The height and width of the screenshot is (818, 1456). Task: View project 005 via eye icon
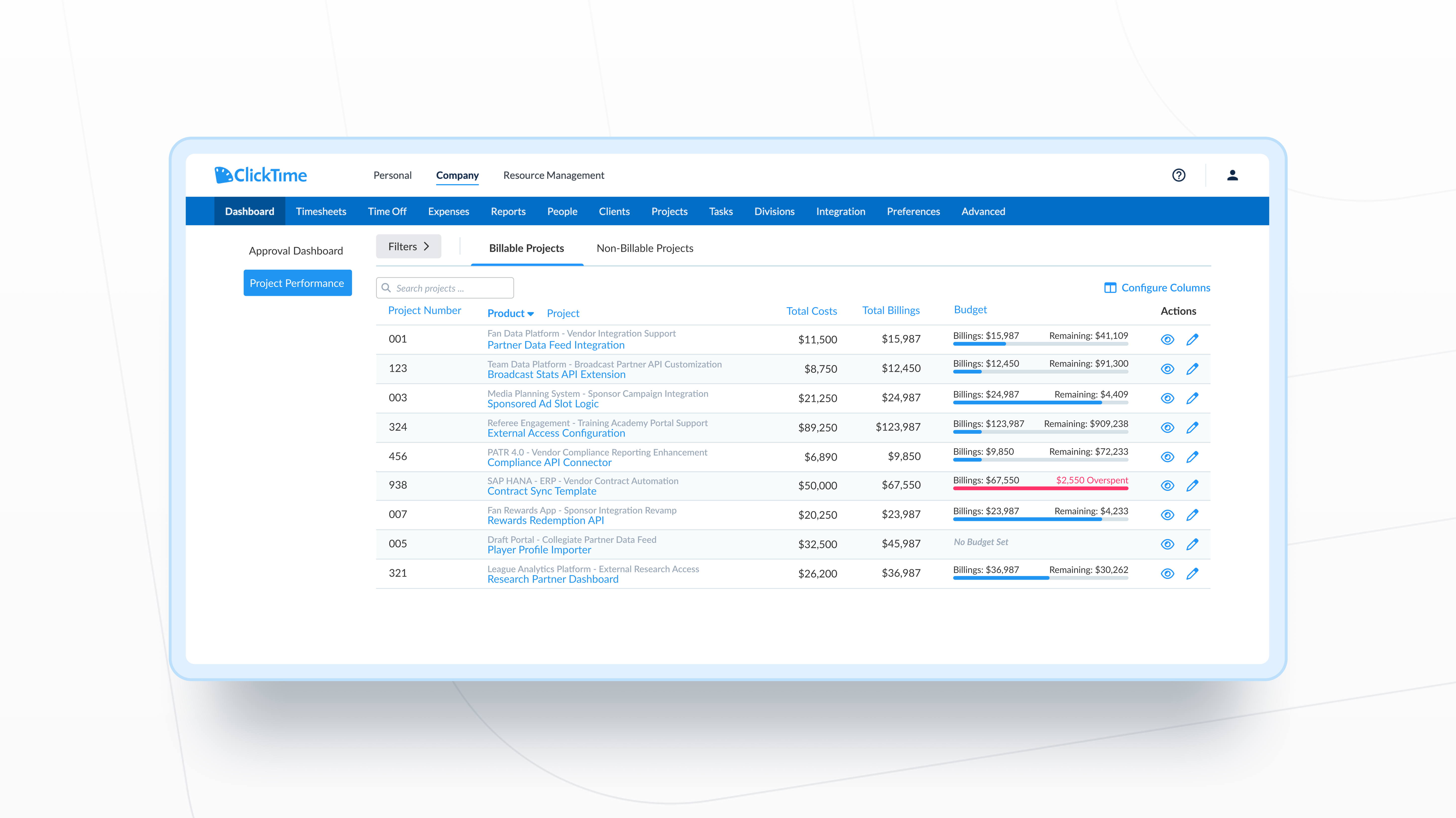click(x=1167, y=544)
